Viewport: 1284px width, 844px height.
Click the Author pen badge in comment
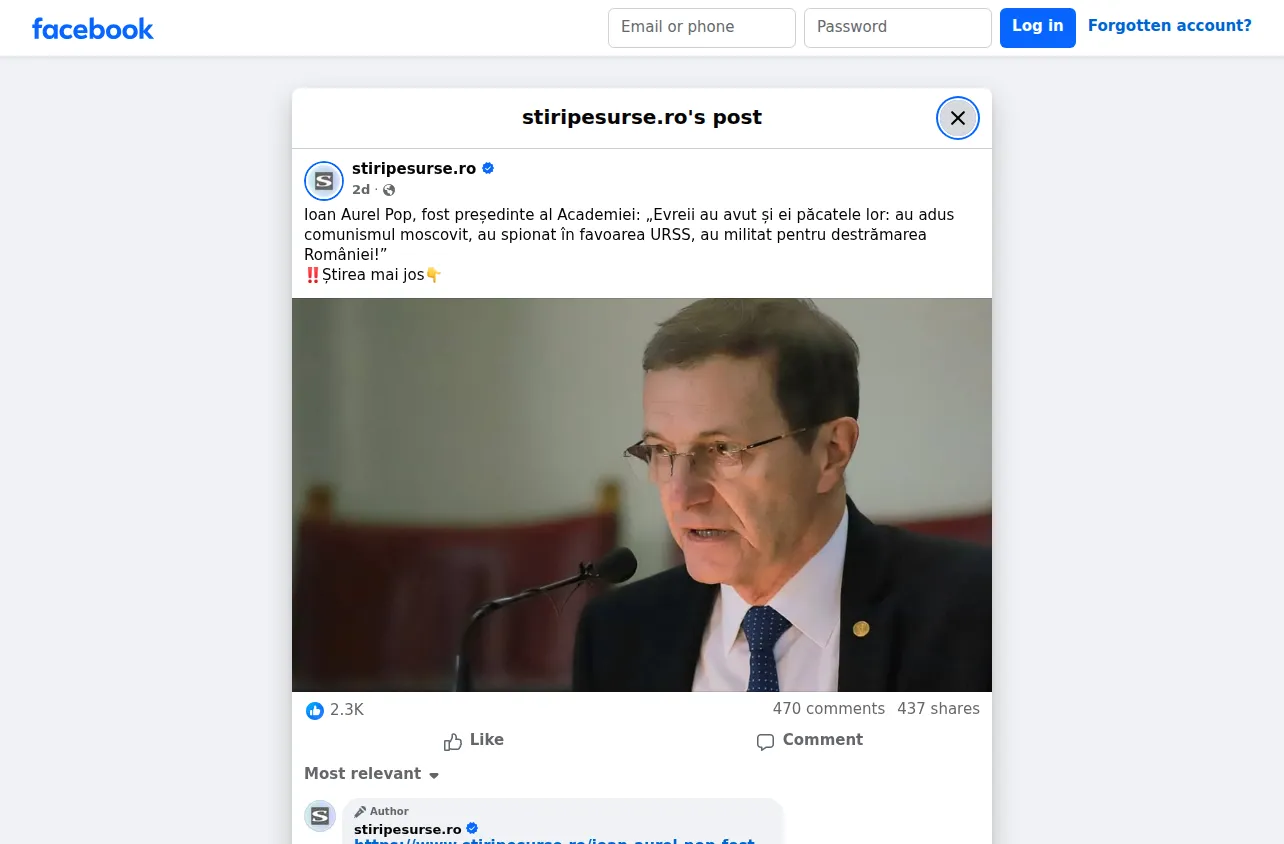[381, 811]
